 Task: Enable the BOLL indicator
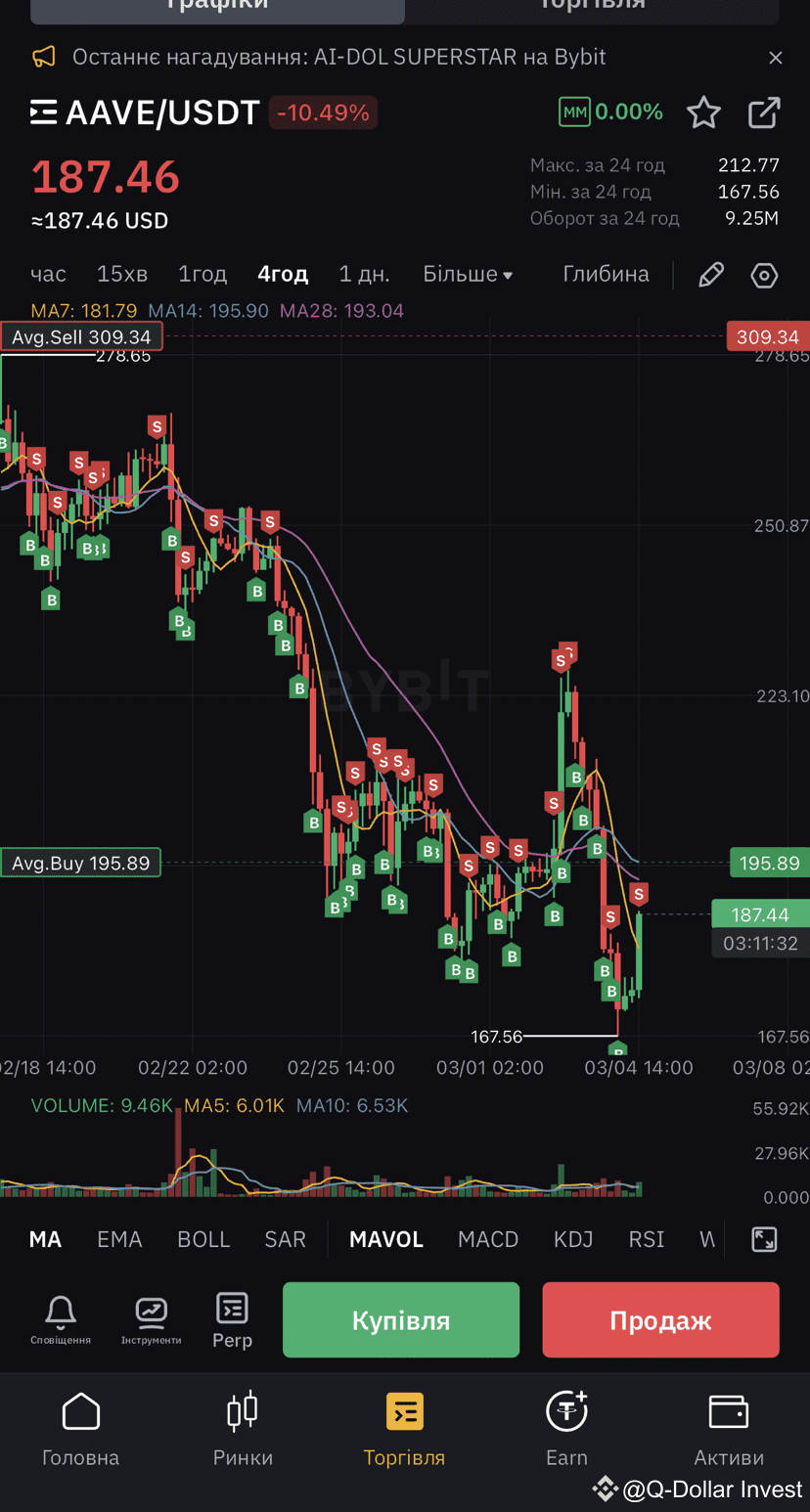point(203,1239)
